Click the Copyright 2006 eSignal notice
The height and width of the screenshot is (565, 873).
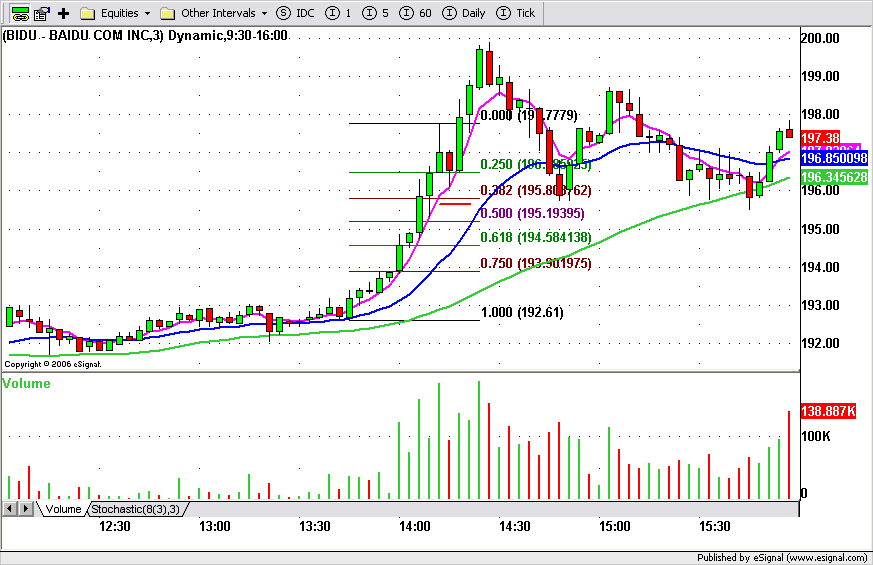pyautogui.click(x=53, y=364)
